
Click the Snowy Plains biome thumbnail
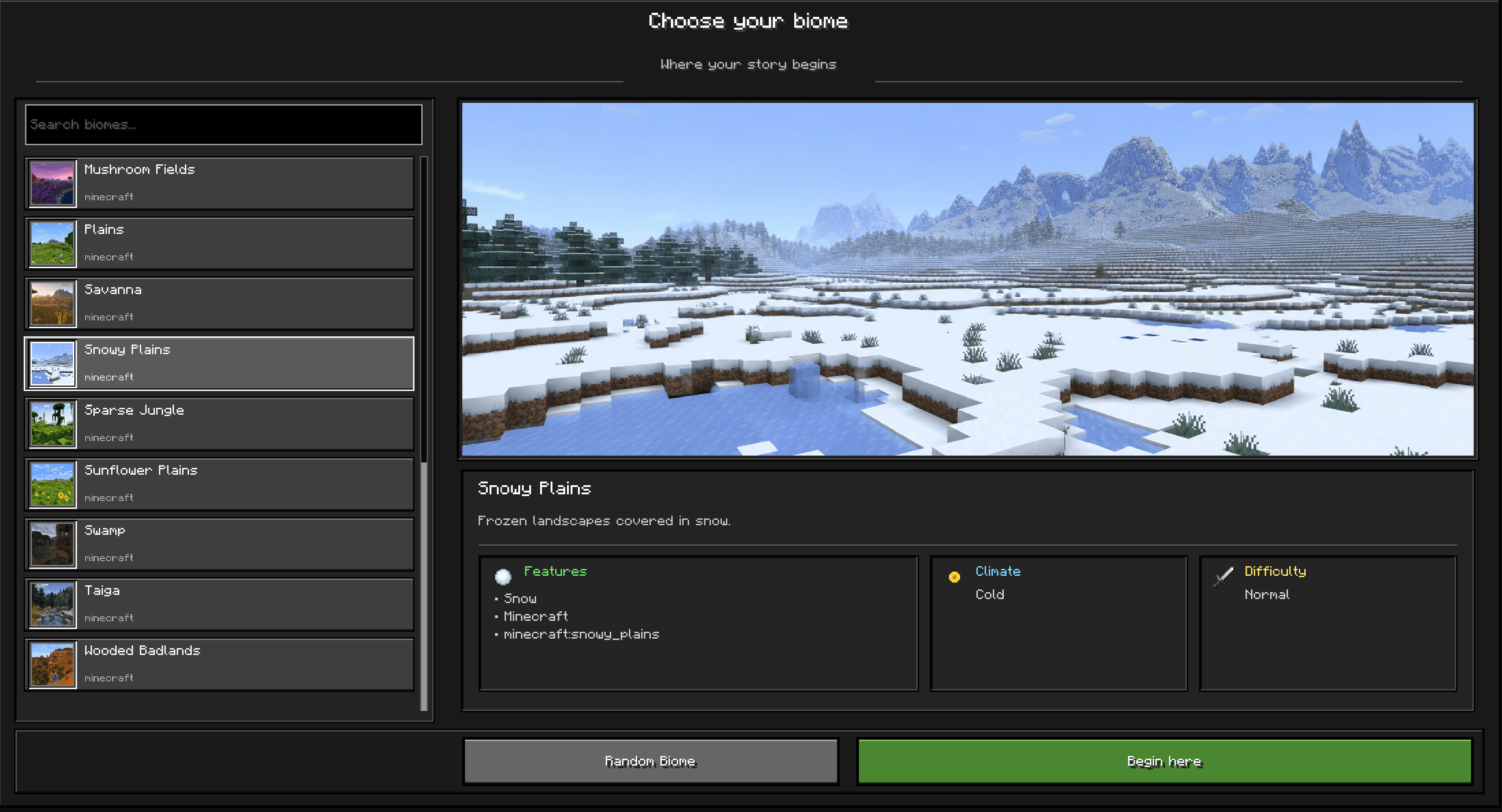pyautogui.click(x=52, y=364)
